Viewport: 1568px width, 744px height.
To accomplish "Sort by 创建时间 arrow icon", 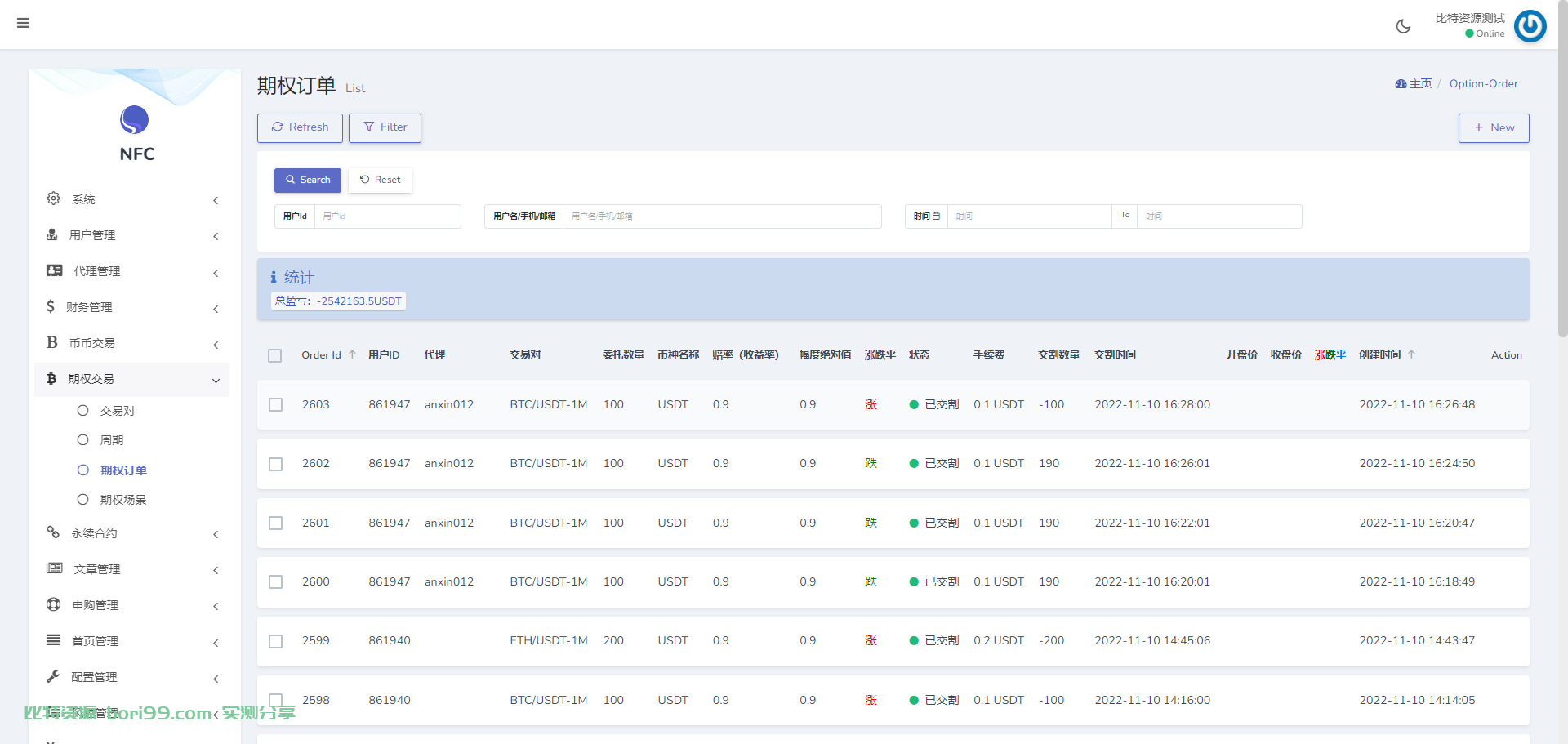I will 1411,354.
